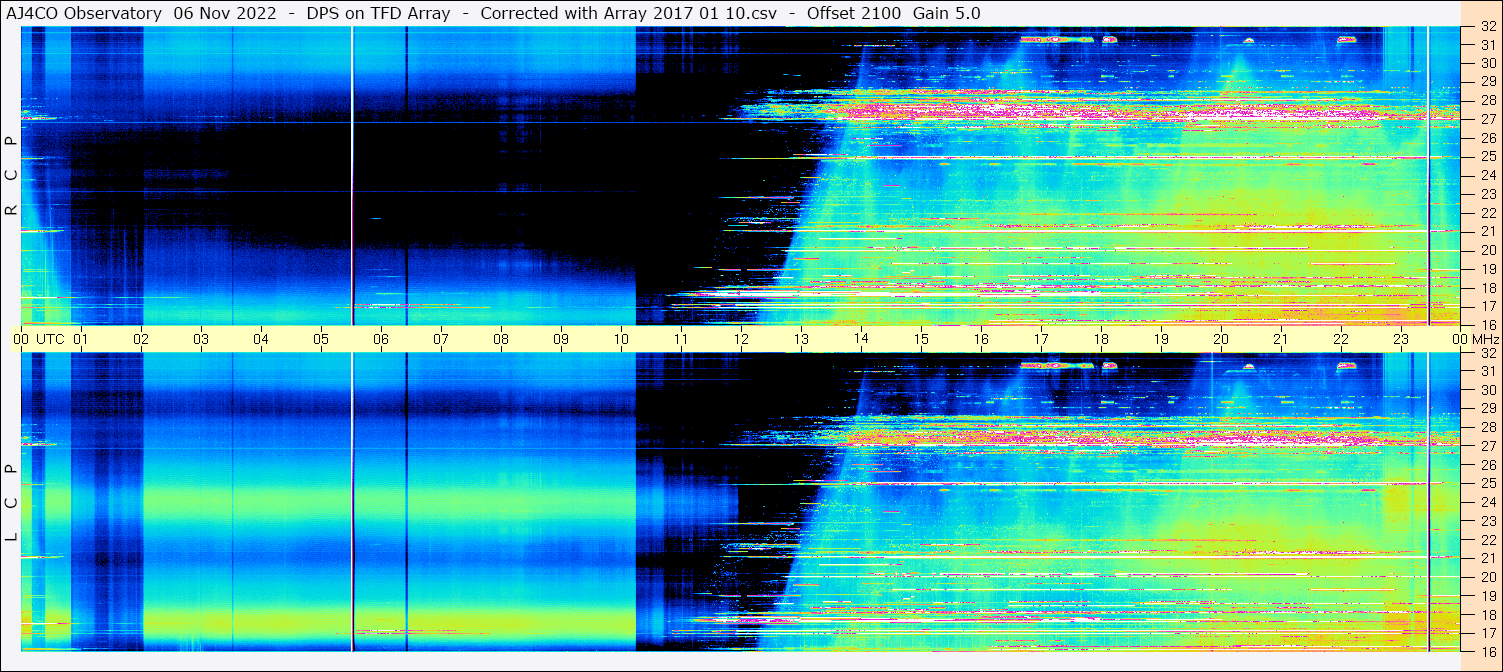Select the 03 hour mark on time axis

tap(201, 339)
